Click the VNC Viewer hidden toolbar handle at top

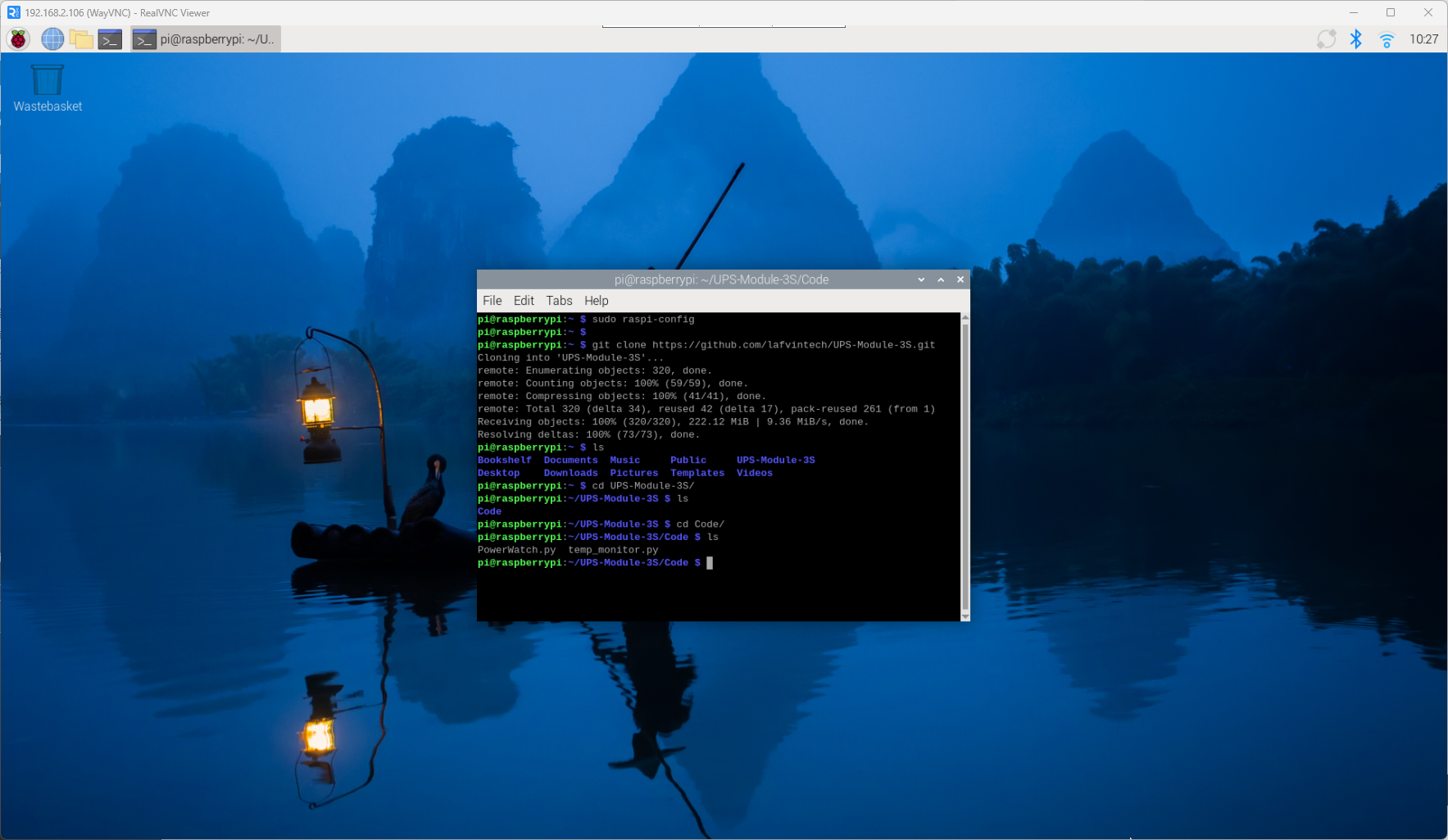point(724,26)
